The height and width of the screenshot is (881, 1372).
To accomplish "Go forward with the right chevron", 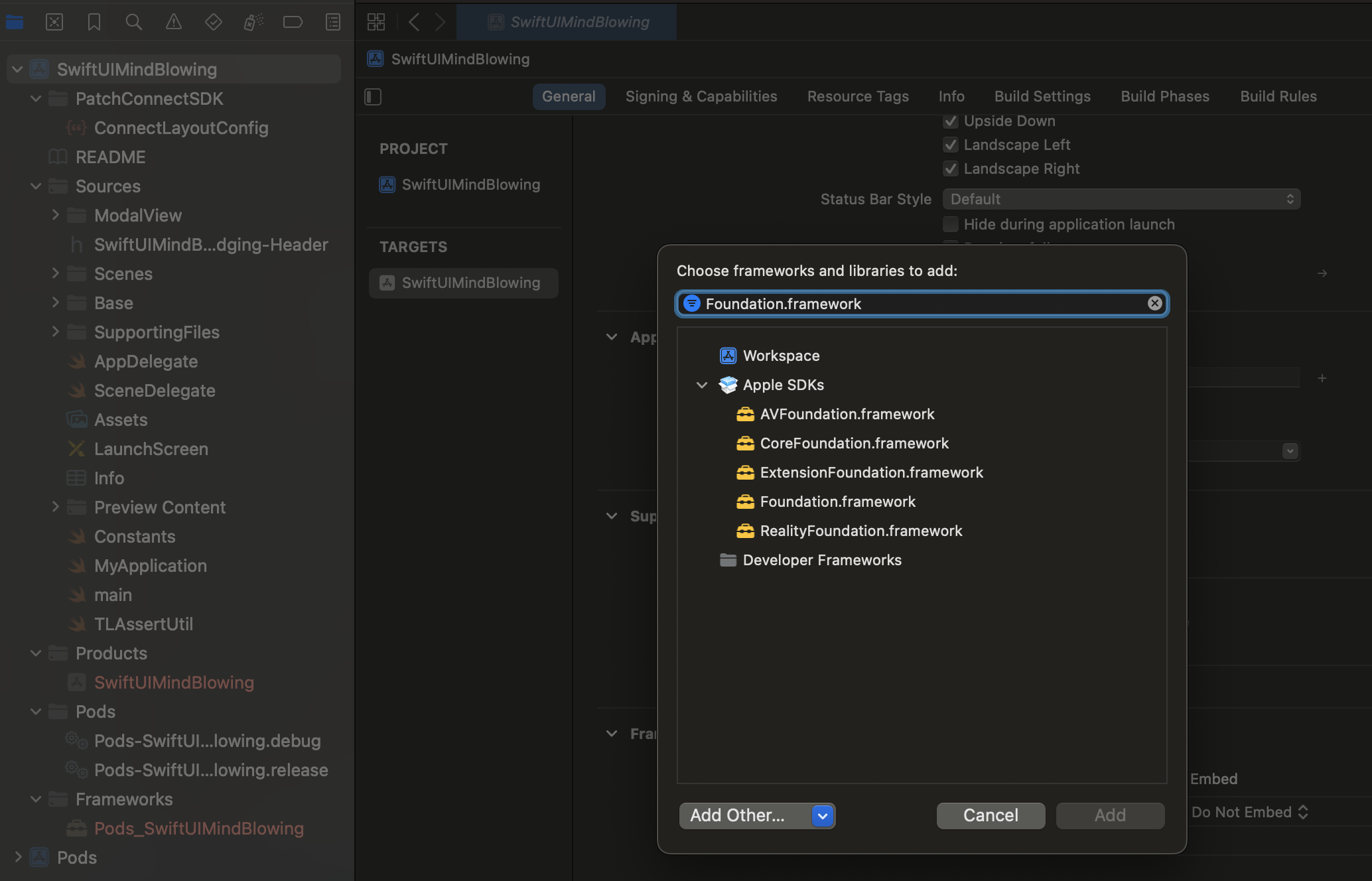I will [x=440, y=22].
